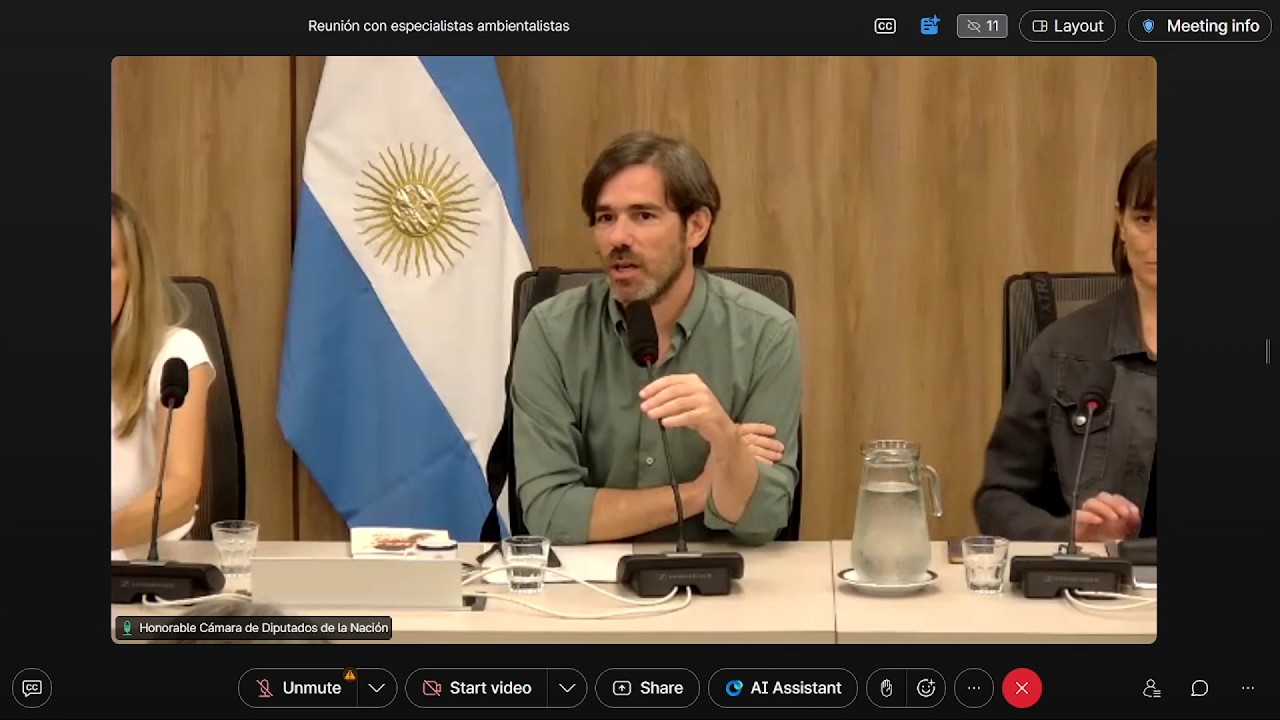Open the meeting notes icon in top bar
This screenshot has height=720, width=1280.
[x=930, y=26]
